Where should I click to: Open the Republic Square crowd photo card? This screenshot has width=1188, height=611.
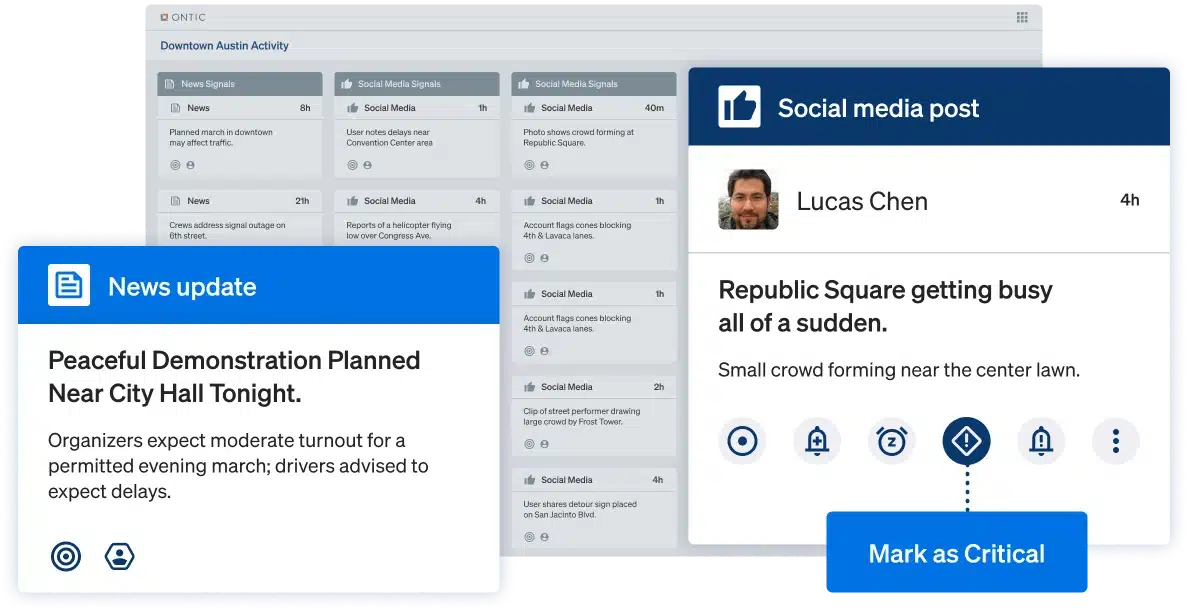pyautogui.click(x=593, y=137)
